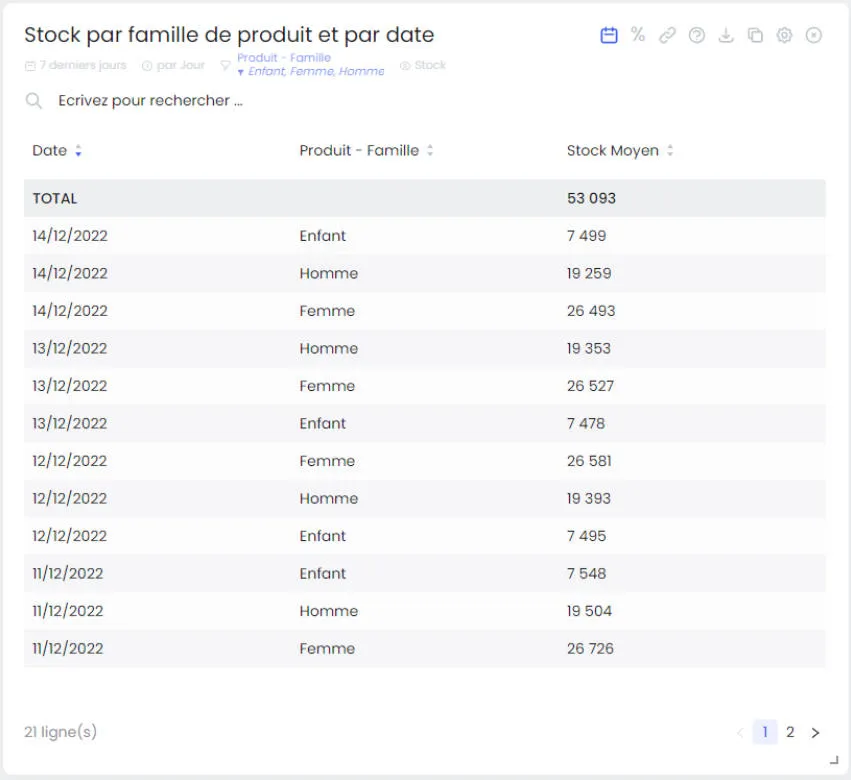The width and height of the screenshot is (851, 780).
Task: Click the 7 495 stock value
Action: coord(586,535)
